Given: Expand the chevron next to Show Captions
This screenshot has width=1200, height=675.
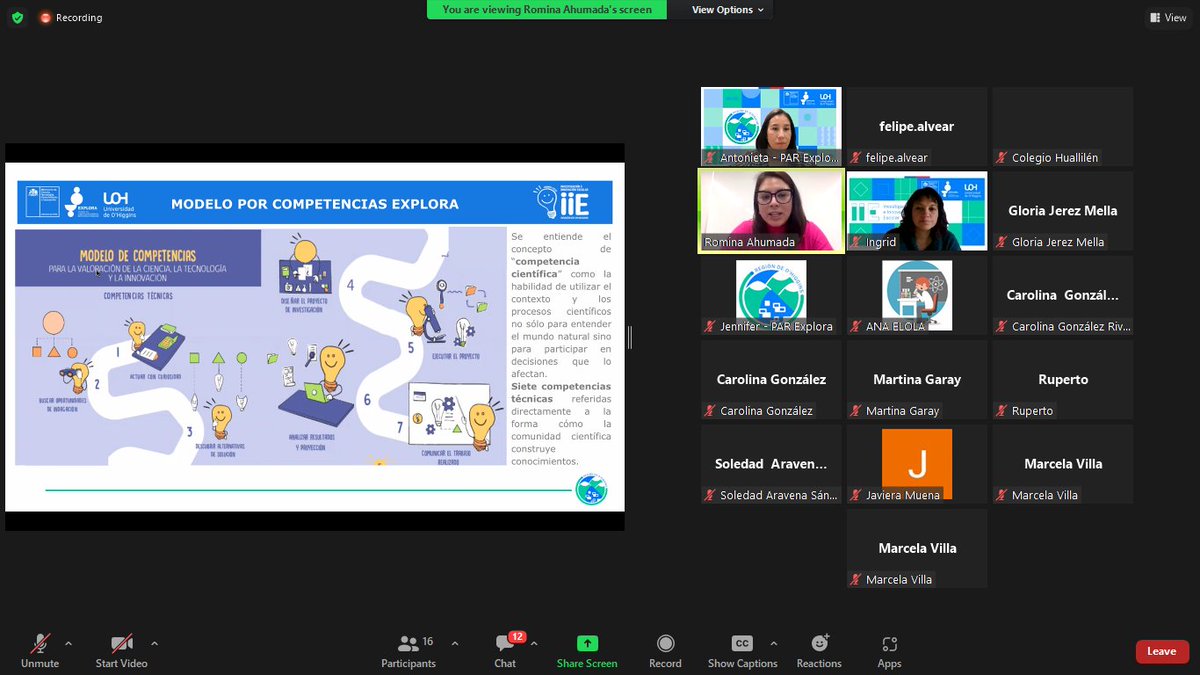Looking at the screenshot, I should pos(773,643).
